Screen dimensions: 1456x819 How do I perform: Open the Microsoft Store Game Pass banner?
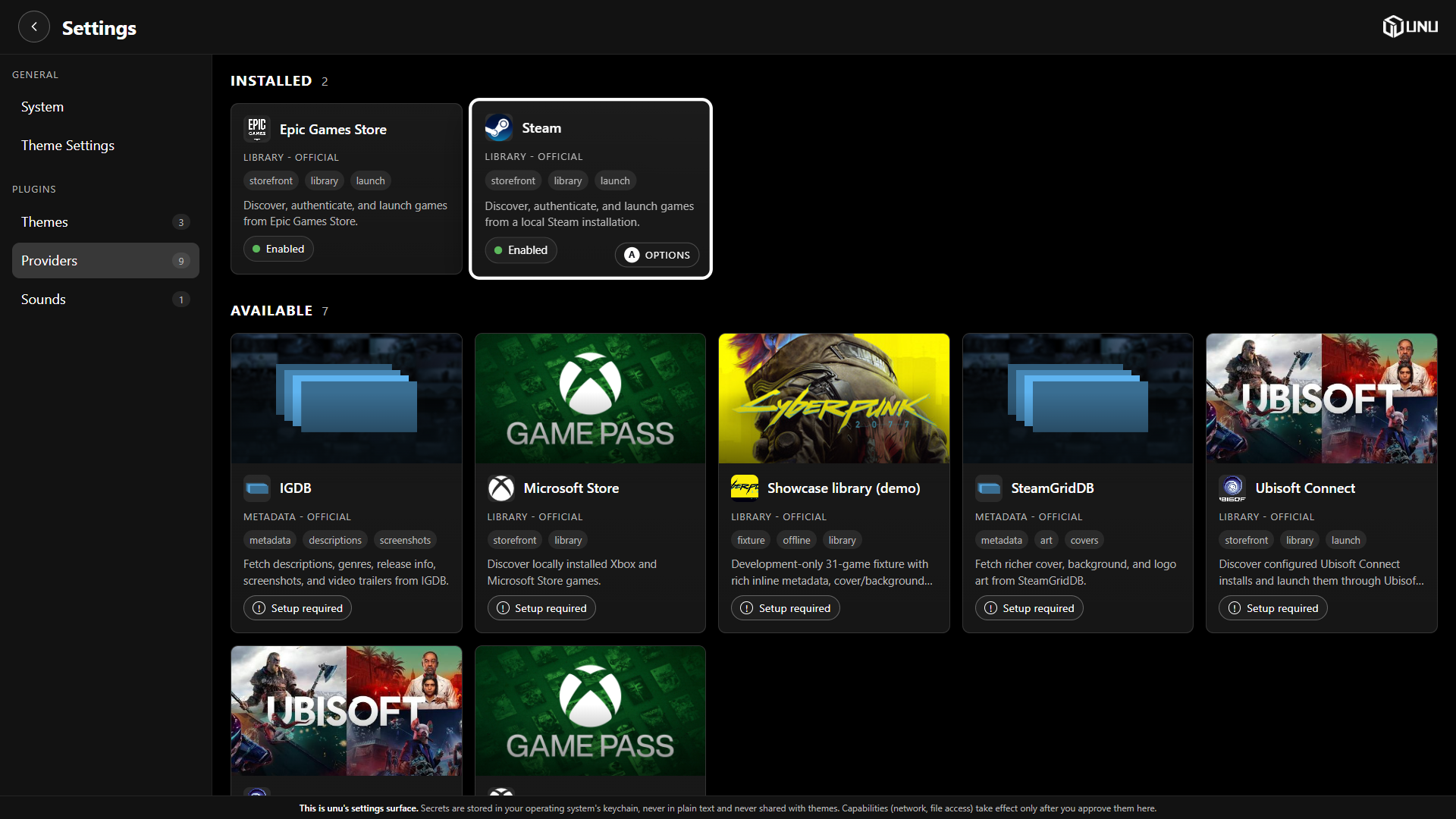[590, 399]
